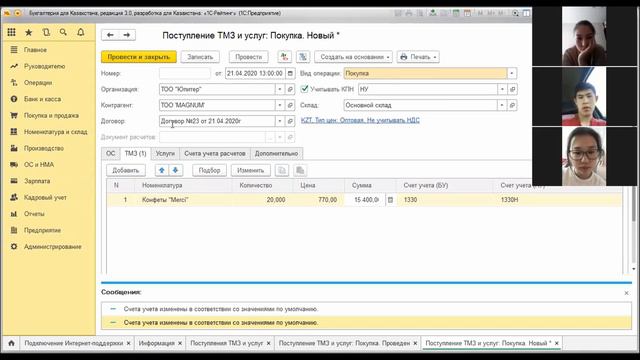640x360 pixels.
Task: Move table row up with blue arrow
Action: click(162, 170)
